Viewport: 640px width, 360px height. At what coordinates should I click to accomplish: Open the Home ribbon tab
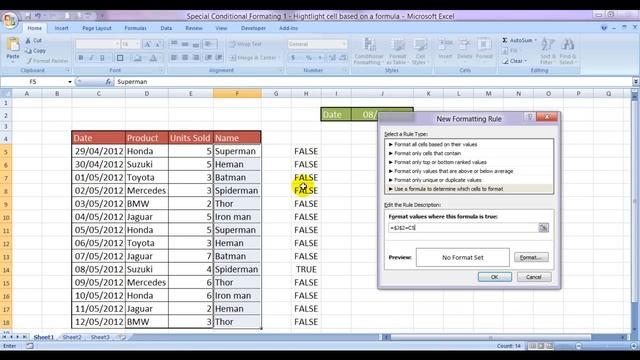point(34,28)
